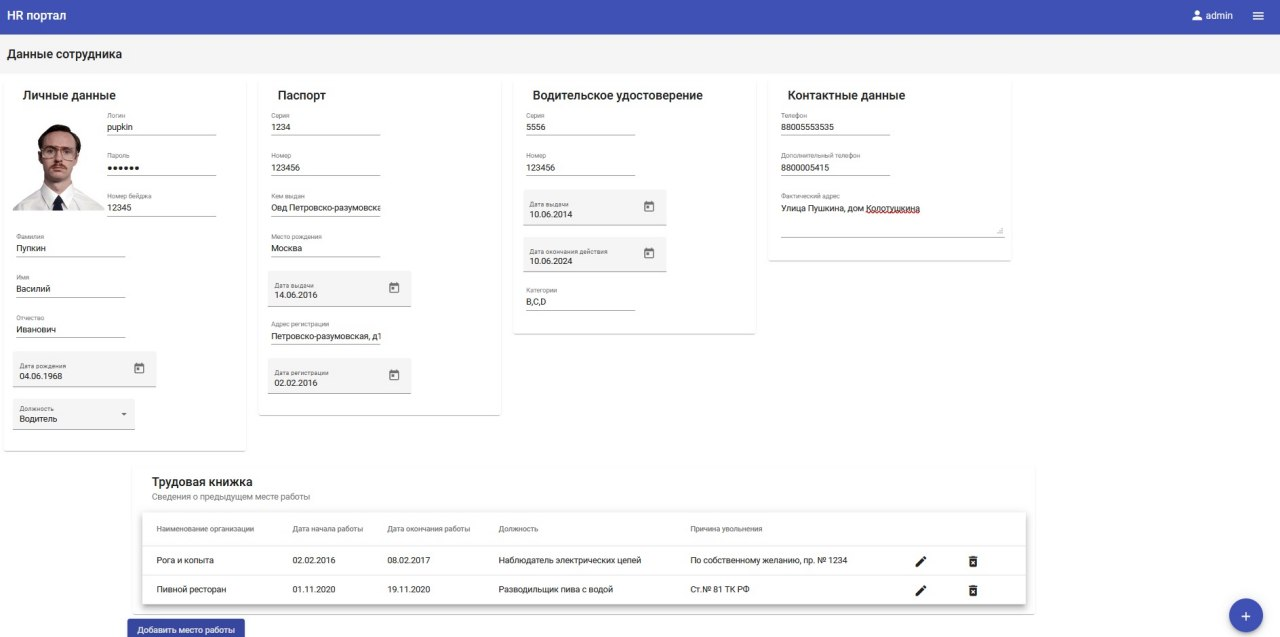Edit the Рога и копыта work record

pyautogui.click(x=921, y=561)
